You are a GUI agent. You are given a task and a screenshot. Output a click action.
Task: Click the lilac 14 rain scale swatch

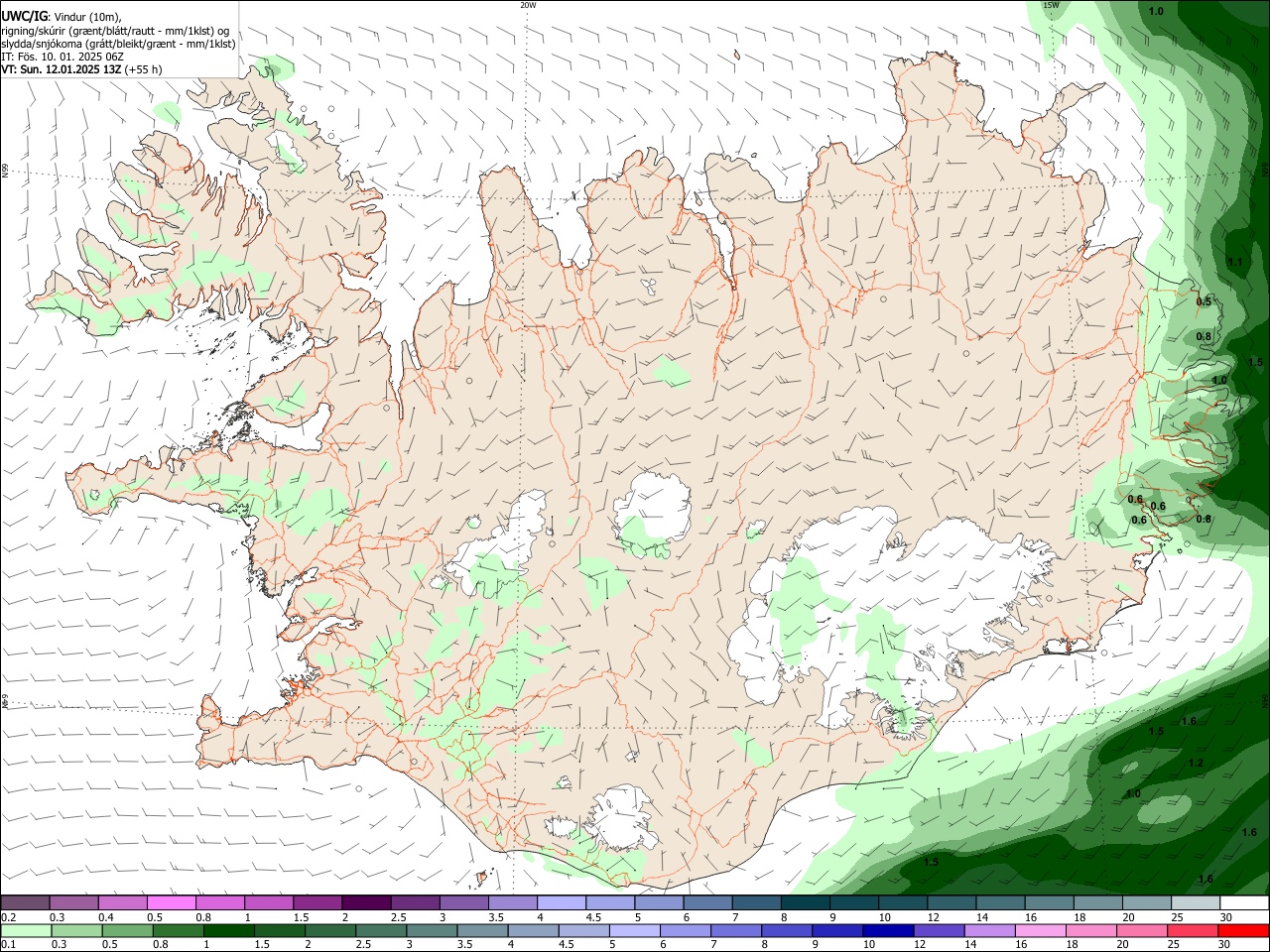tap(988, 931)
